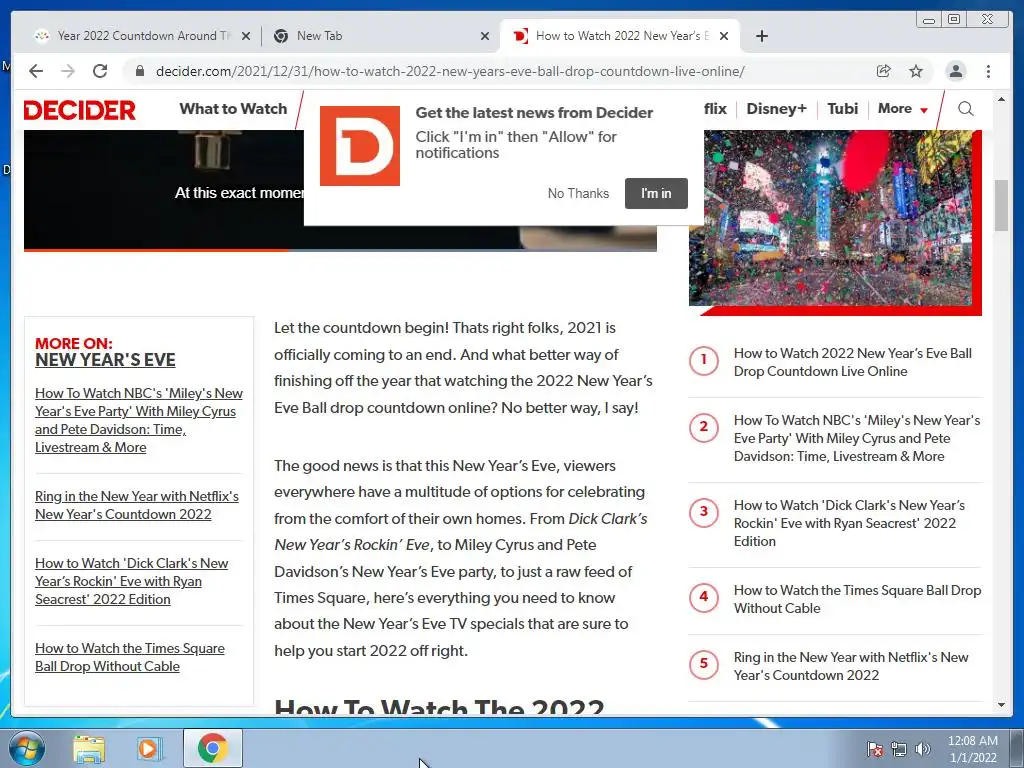
Task: Click the volume speaker tray icon
Action: click(x=923, y=749)
